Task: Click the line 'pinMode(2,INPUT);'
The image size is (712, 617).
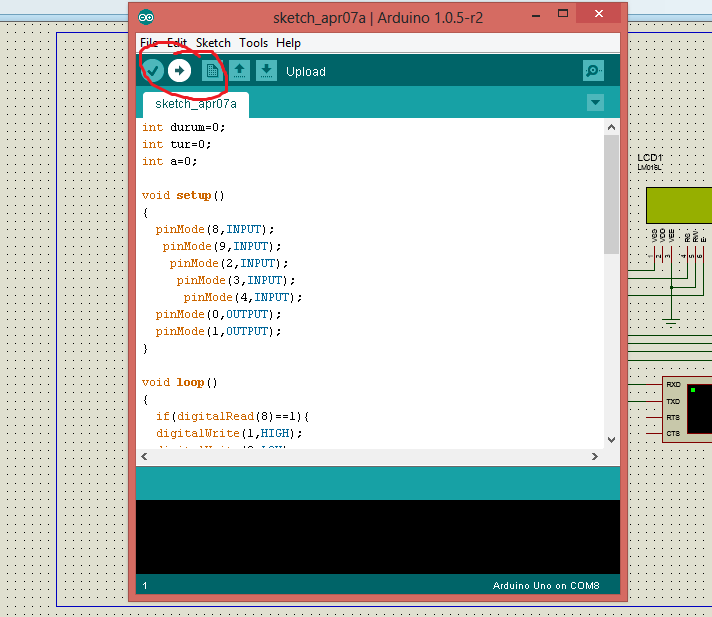Action: coord(229,264)
